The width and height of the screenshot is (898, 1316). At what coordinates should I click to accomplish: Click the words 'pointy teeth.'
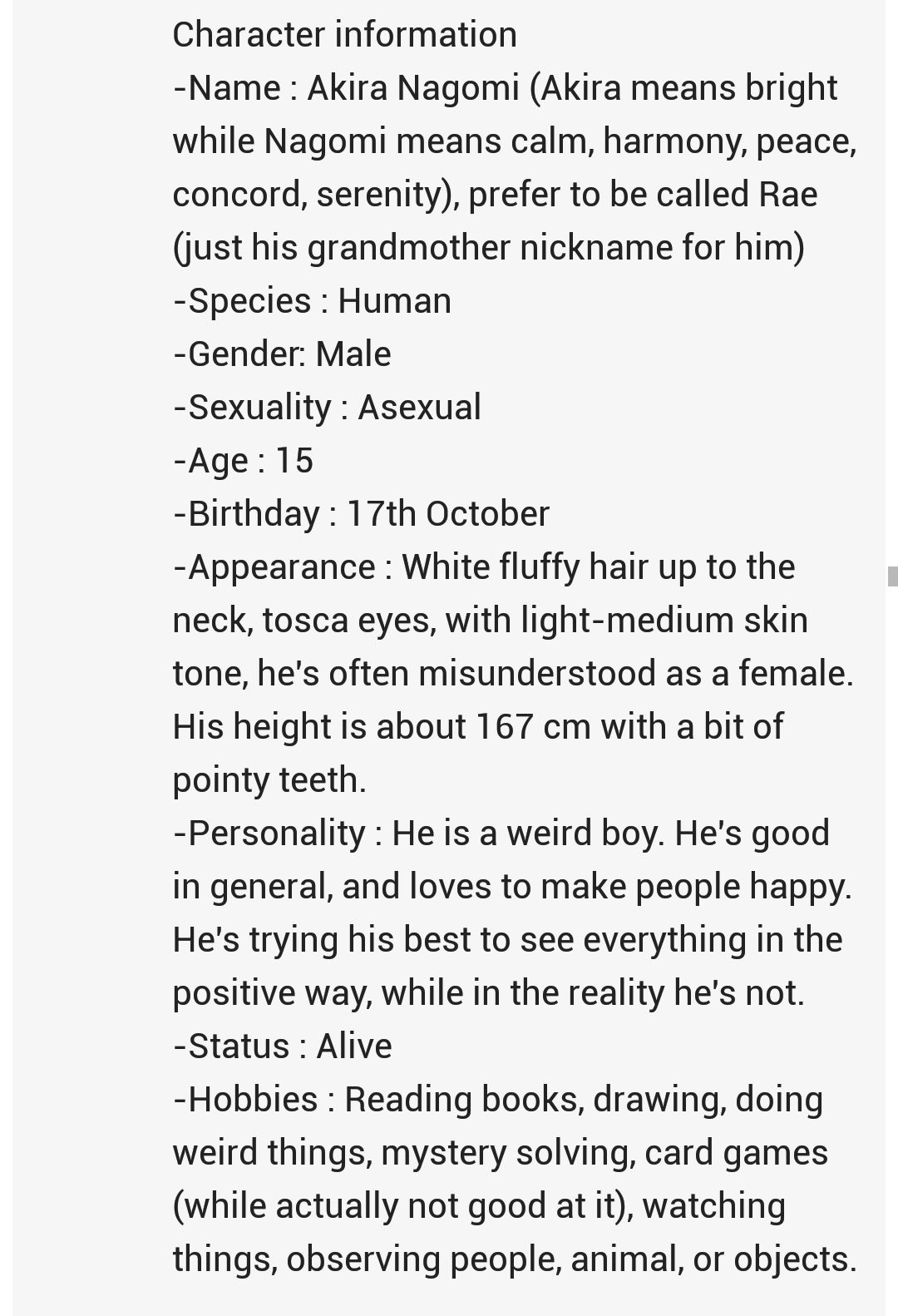pyautogui.click(x=269, y=779)
